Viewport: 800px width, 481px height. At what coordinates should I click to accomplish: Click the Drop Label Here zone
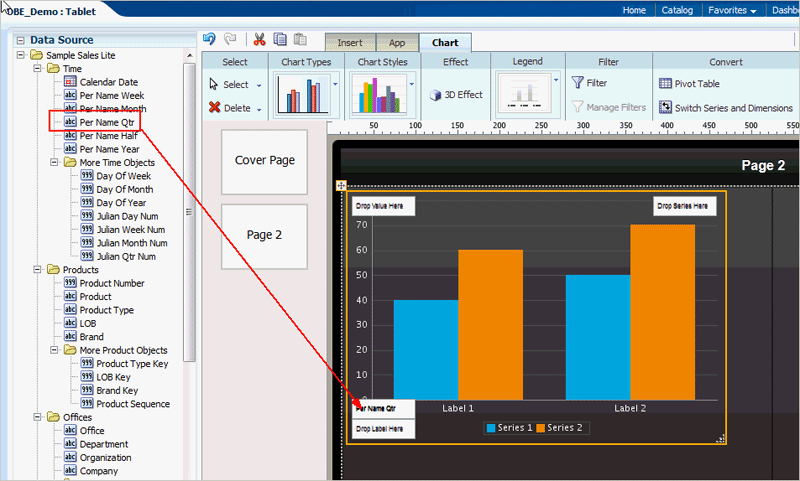point(384,429)
